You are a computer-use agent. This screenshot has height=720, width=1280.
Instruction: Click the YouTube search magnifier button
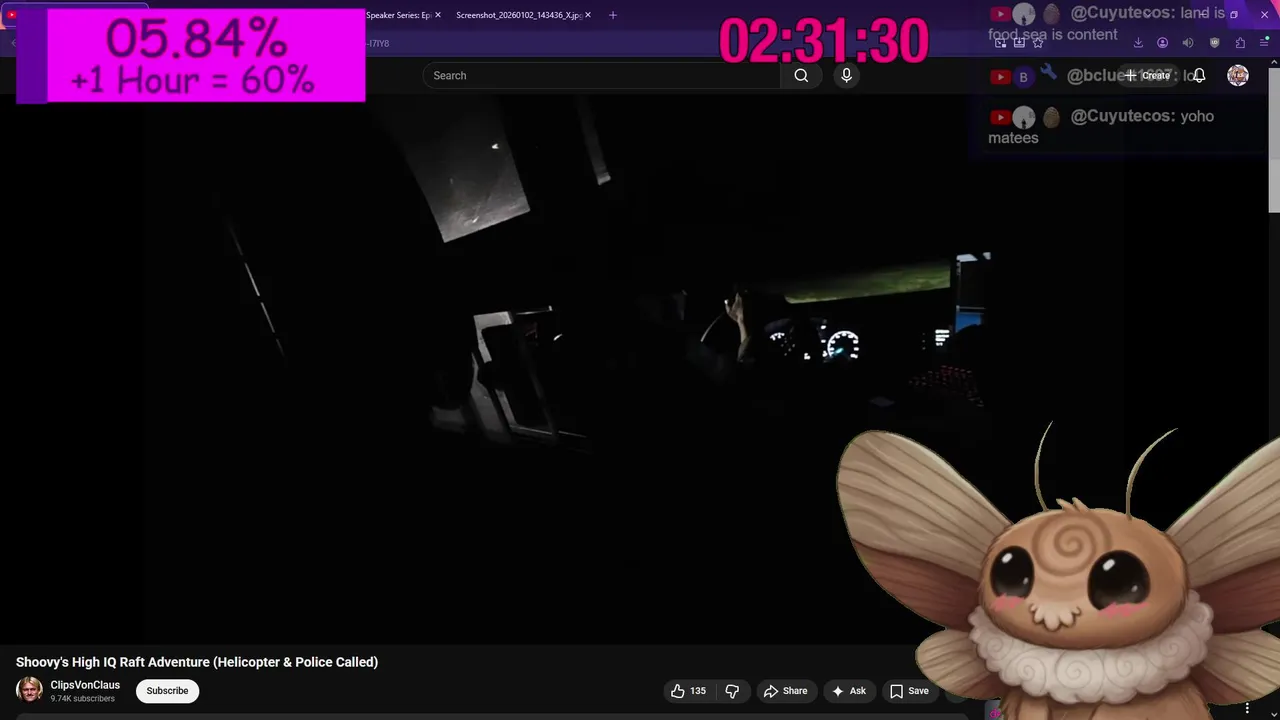click(801, 75)
